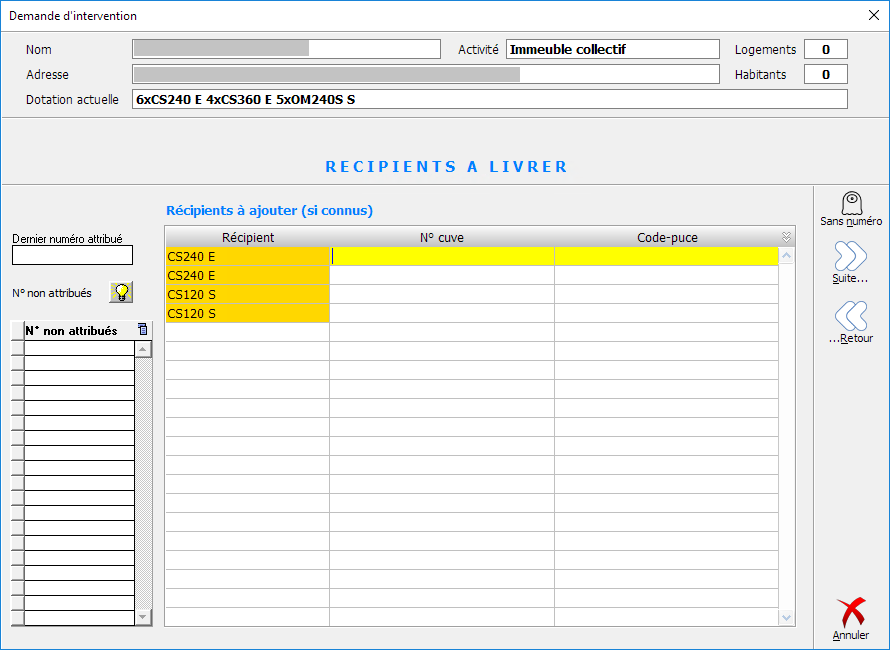Select the N° cuve cell of the first row
The height and width of the screenshot is (650, 890).
click(441, 257)
